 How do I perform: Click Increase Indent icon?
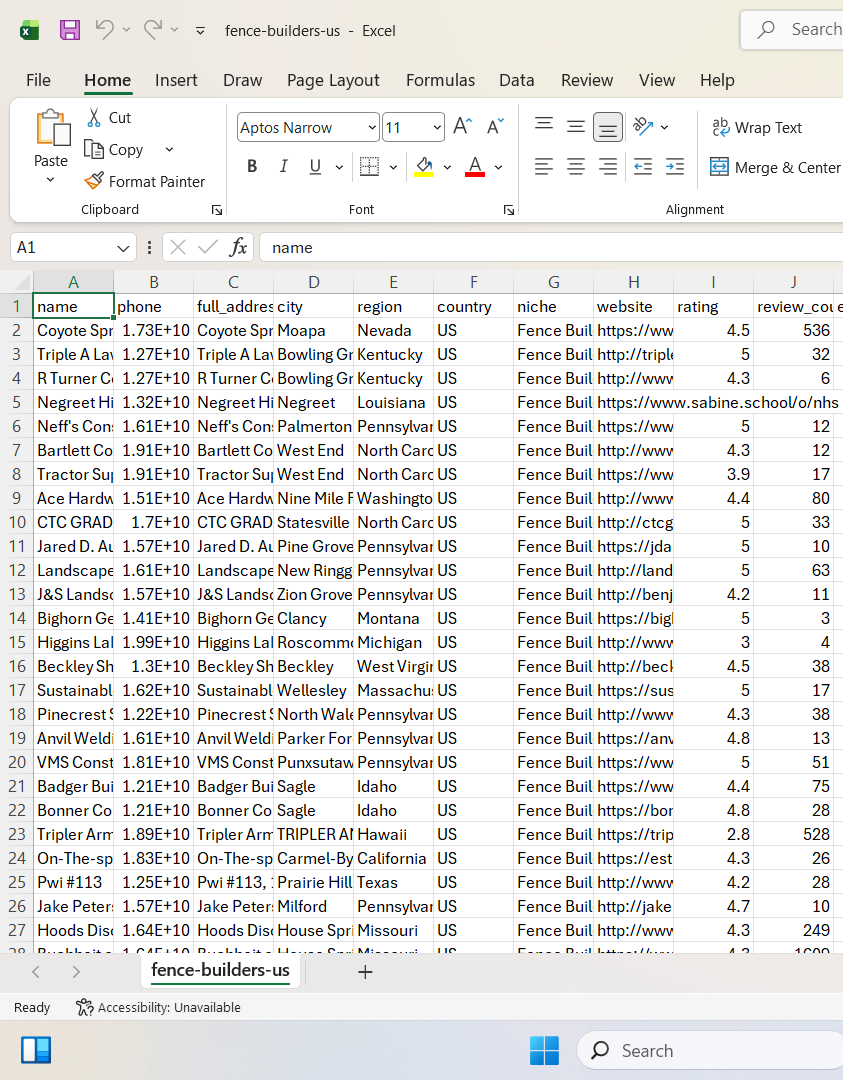tap(675, 166)
